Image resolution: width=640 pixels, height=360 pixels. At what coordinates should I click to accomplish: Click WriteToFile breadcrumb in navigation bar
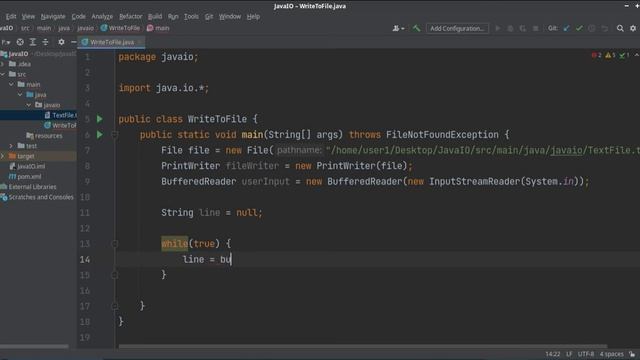[x=120, y=28]
